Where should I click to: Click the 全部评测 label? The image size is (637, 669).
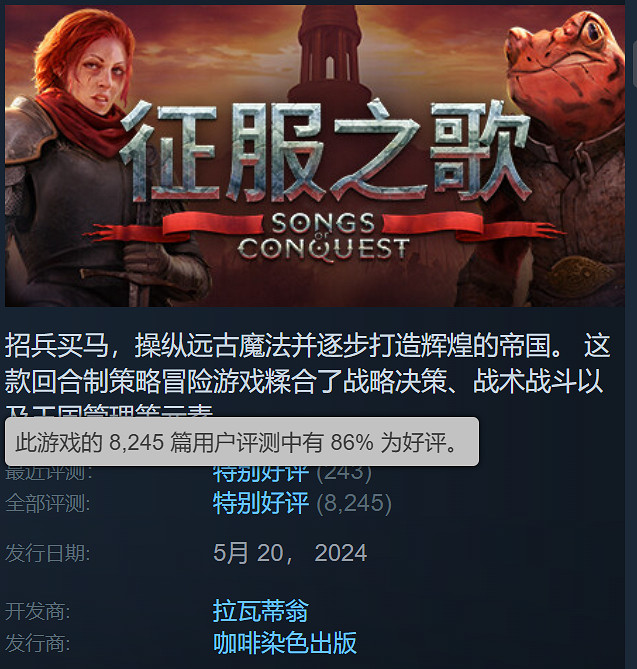(x=48, y=503)
